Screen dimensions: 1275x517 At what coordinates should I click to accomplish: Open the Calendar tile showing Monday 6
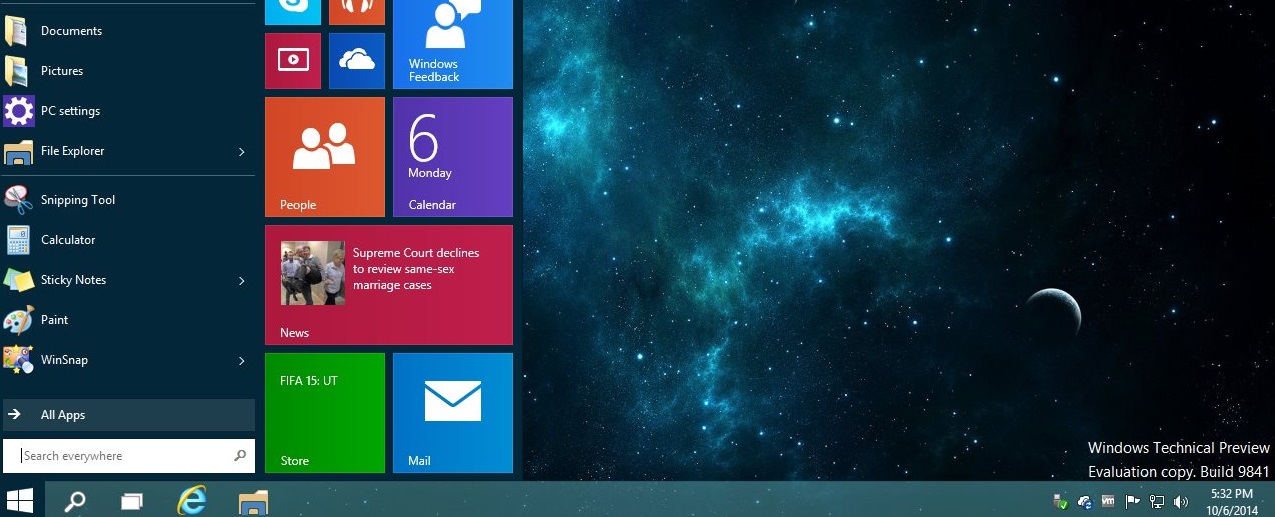tap(453, 157)
